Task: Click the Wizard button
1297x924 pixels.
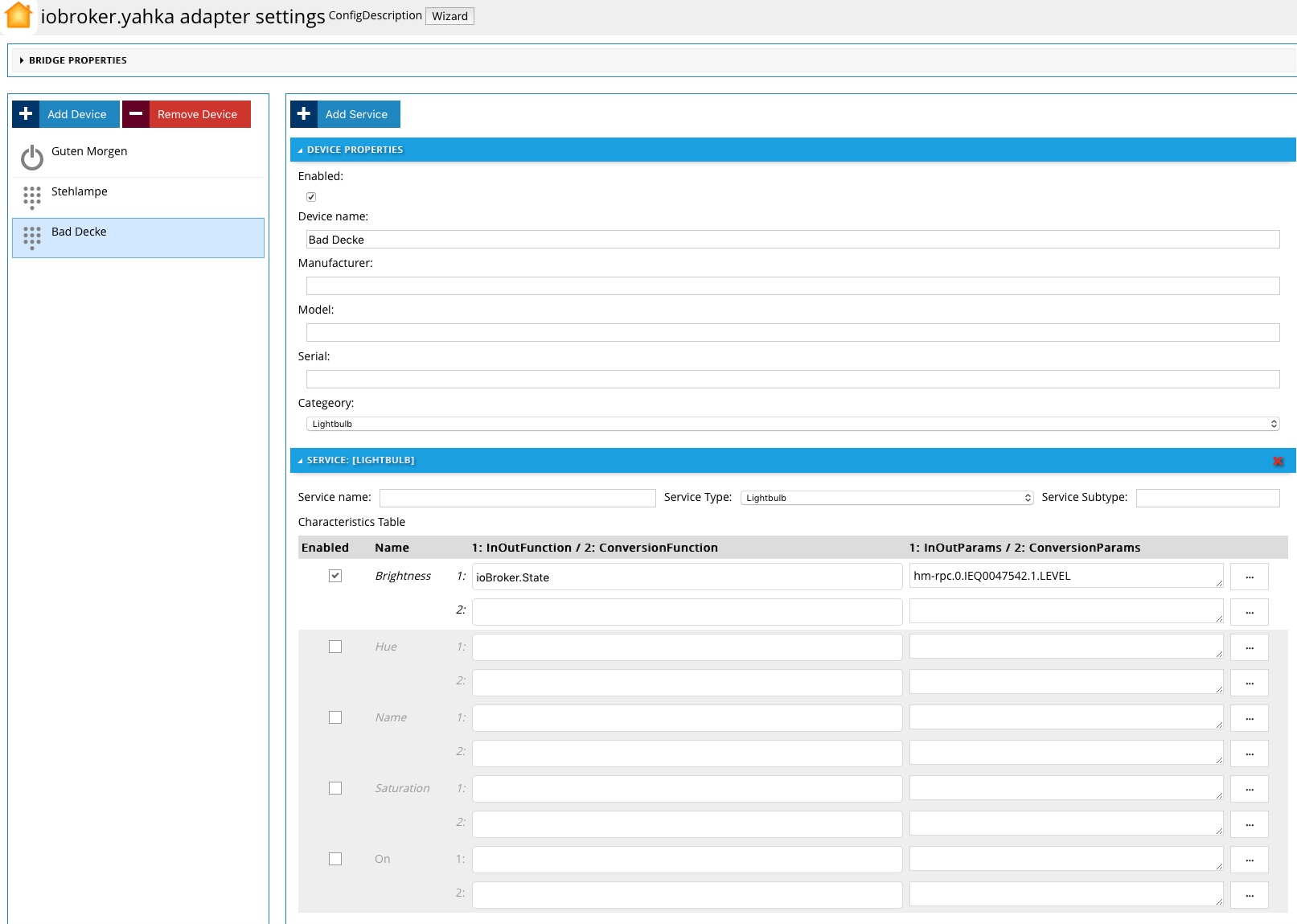Action: (x=449, y=16)
